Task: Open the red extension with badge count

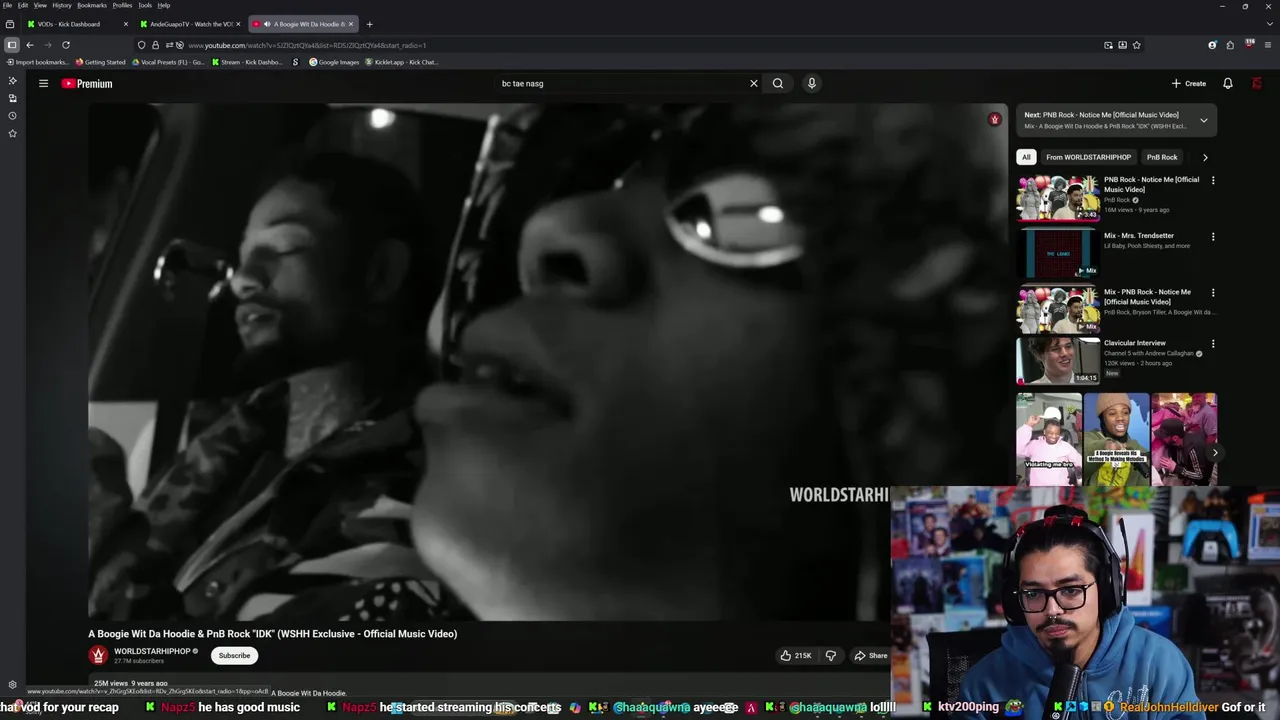Action: pos(1250,44)
